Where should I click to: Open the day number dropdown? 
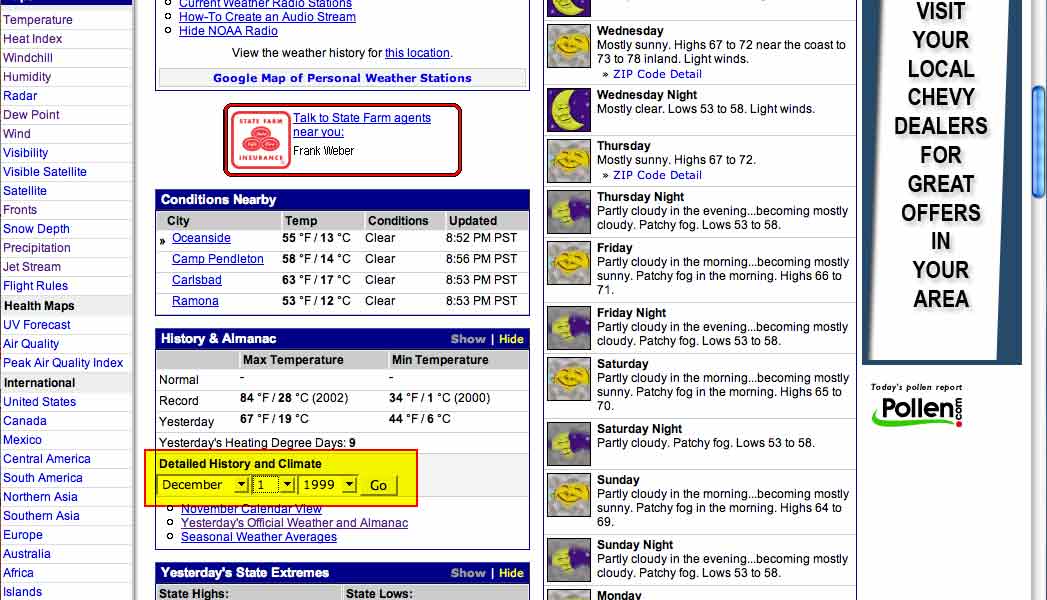[274, 485]
